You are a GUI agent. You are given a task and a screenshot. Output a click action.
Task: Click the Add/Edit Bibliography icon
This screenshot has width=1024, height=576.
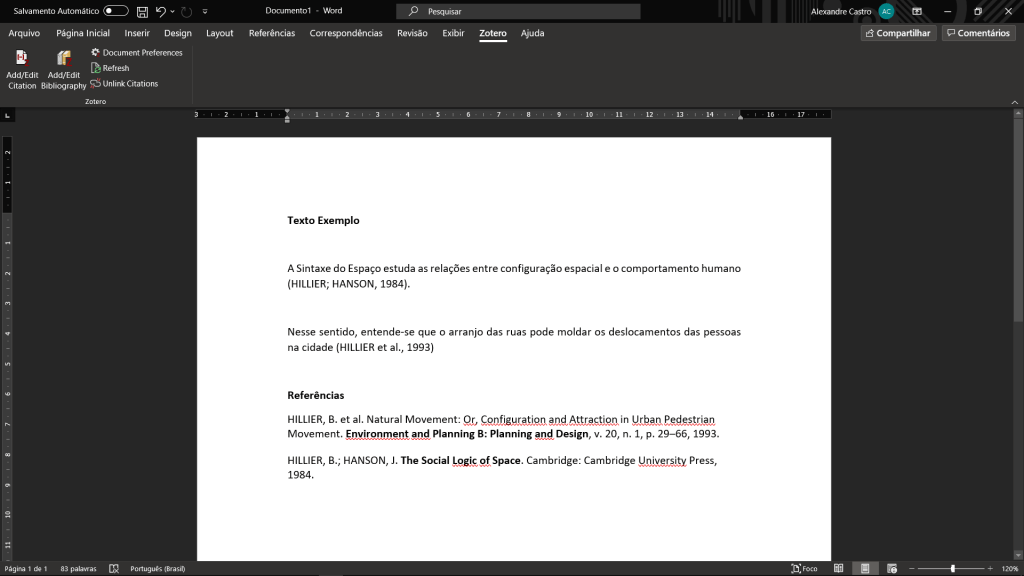pos(64,60)
